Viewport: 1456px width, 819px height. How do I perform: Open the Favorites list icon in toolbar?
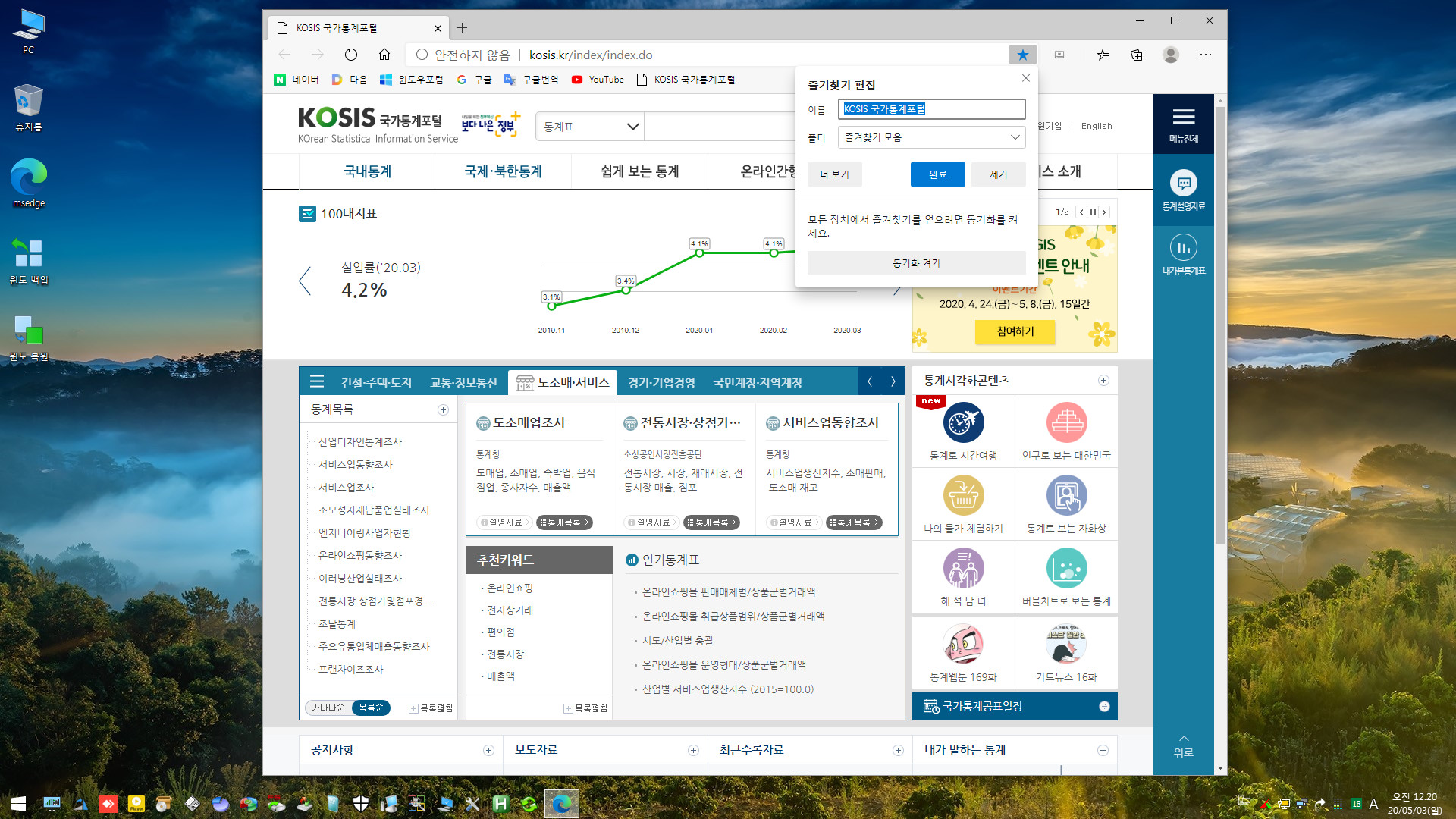pyautogui.click(x=1103, y=55)
